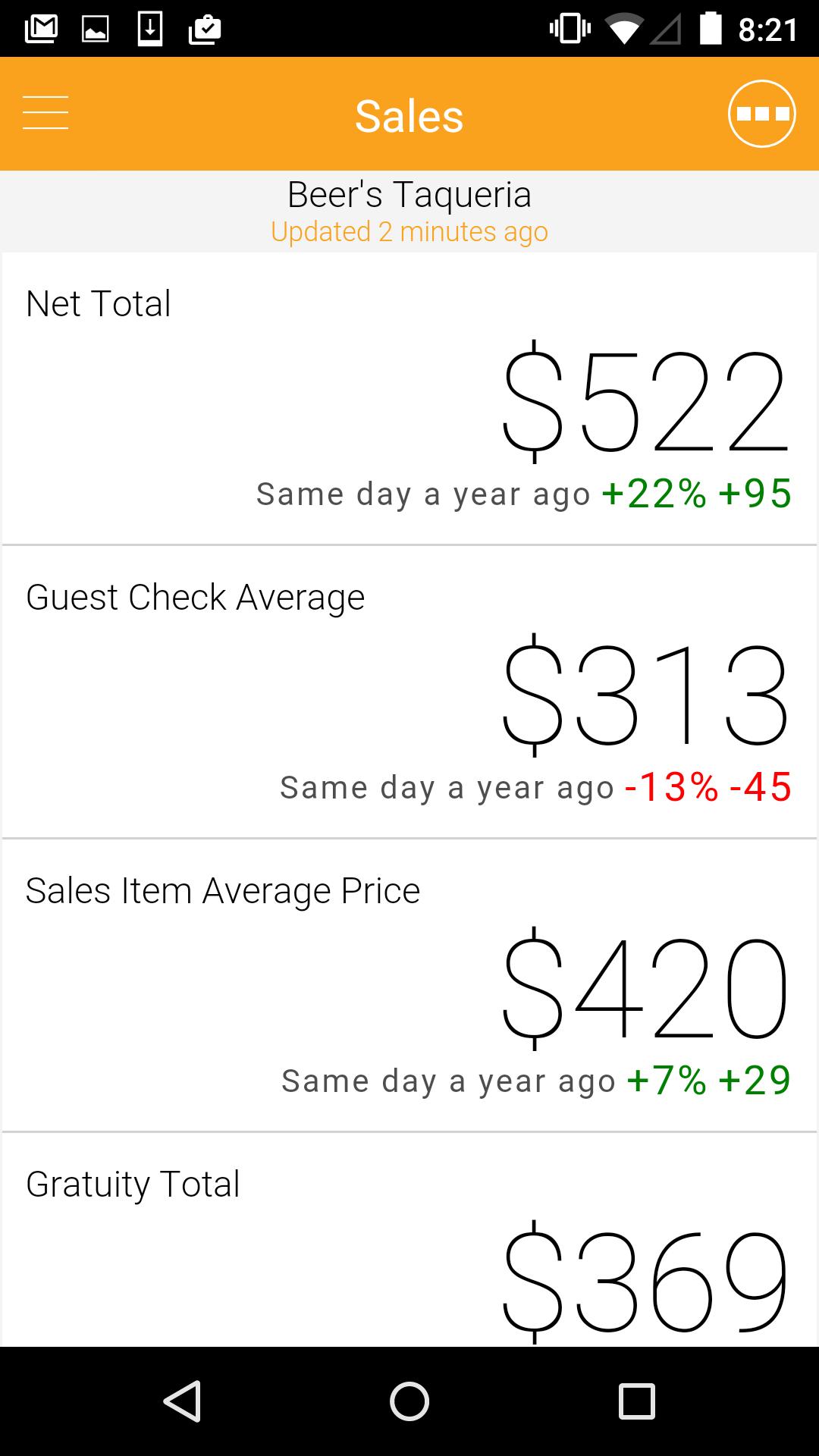Image resolution: width=819 pixels, height=1456 pixels.
Task: Select the Sales Item Average Price card
Action: (409, 985)
